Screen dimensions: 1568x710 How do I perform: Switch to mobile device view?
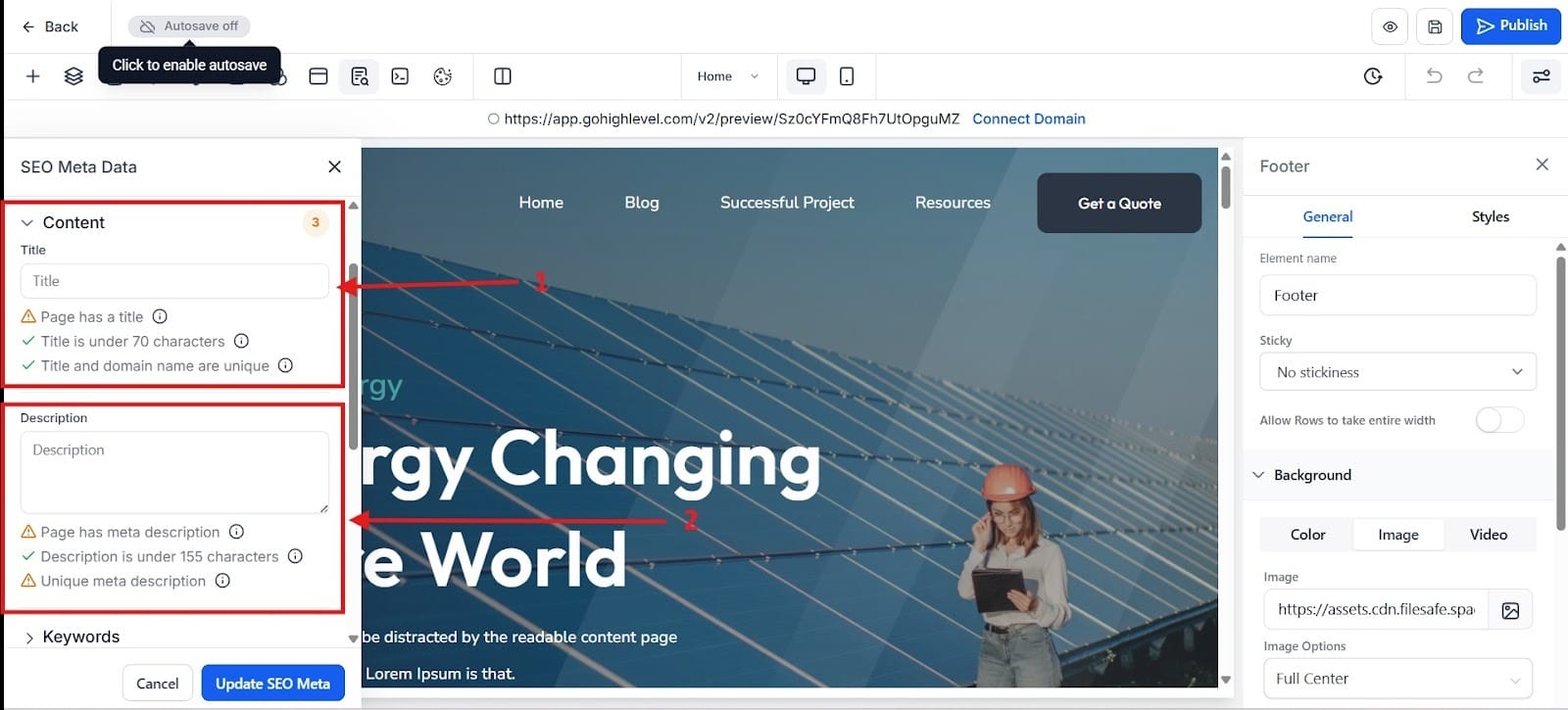pos(847,76)
